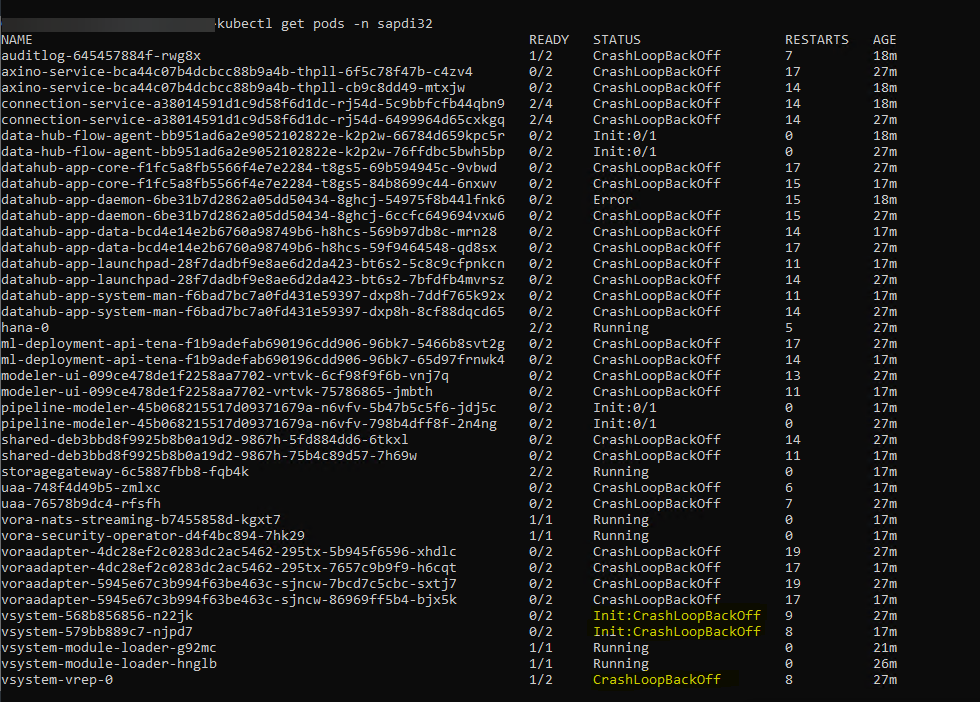
Task: Click pod name vsystem-module-loader-g92mc
Action: point(109,648)
